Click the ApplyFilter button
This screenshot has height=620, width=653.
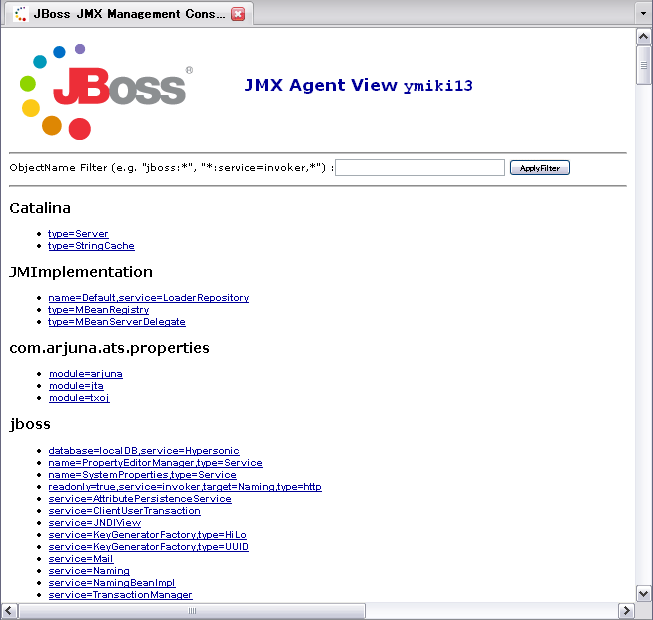click(x=540, y=168)
